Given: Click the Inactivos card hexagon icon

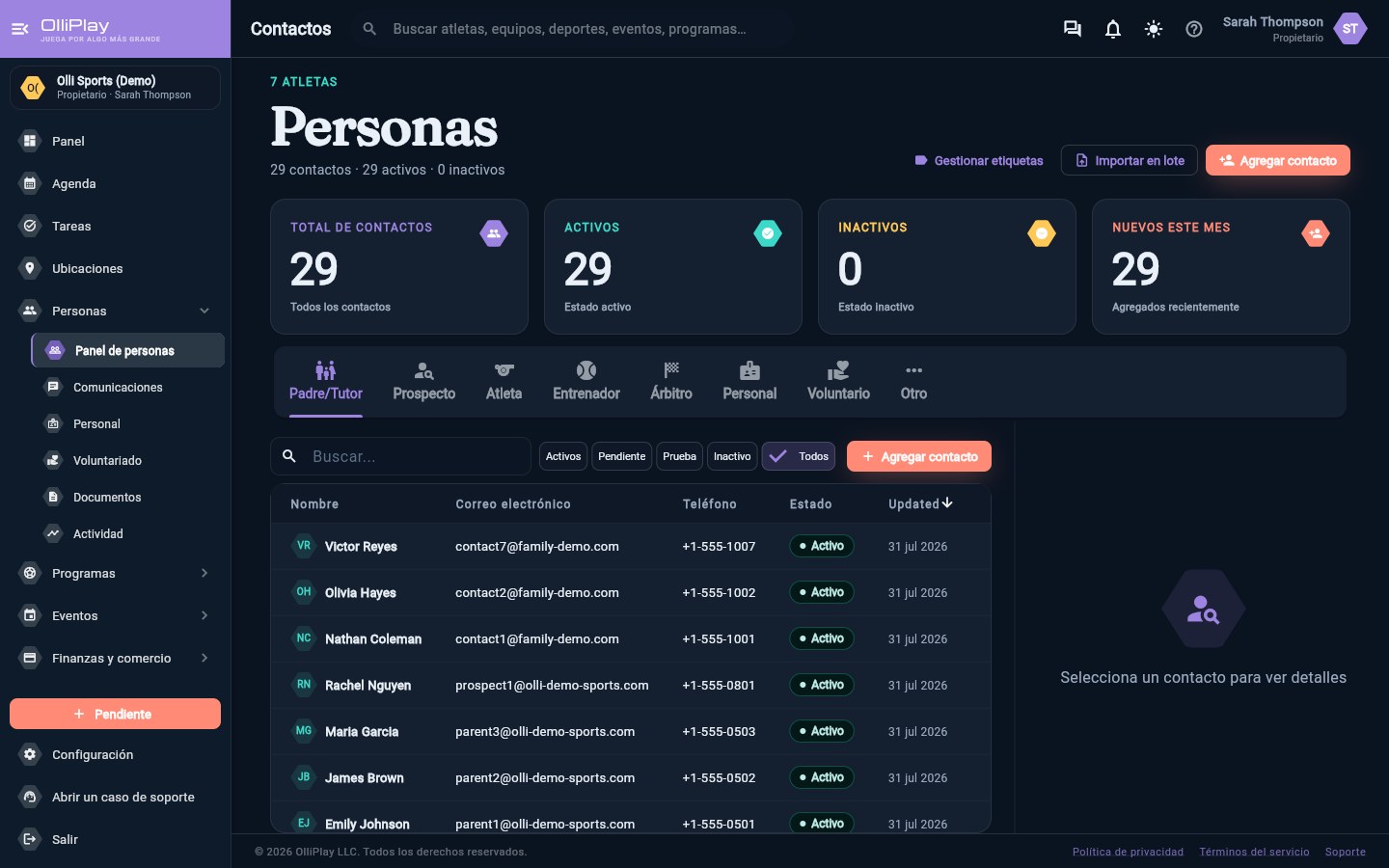Looking at the screenshot, I should (1042, 232).
